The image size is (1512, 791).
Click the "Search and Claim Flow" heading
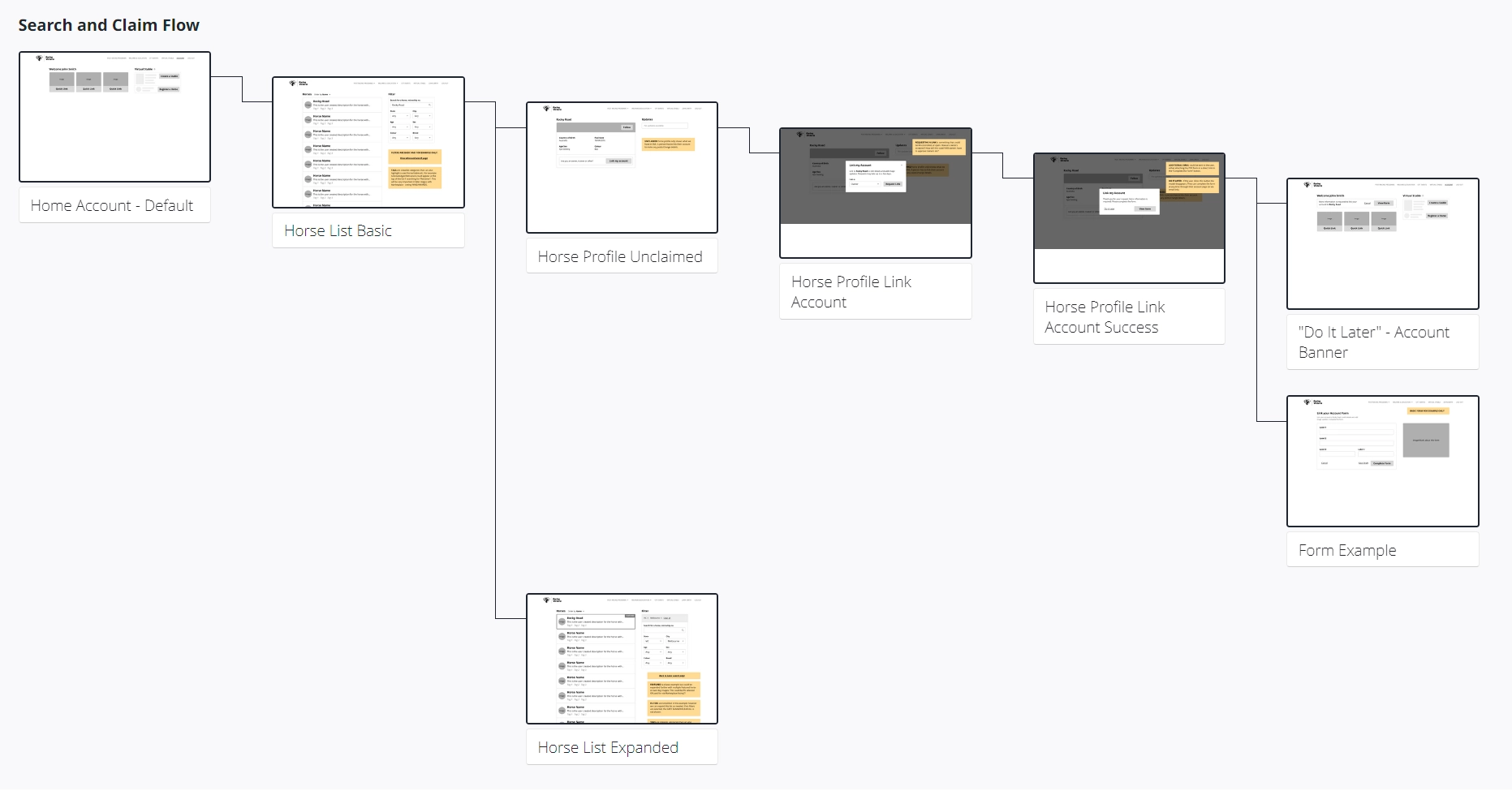109,25
